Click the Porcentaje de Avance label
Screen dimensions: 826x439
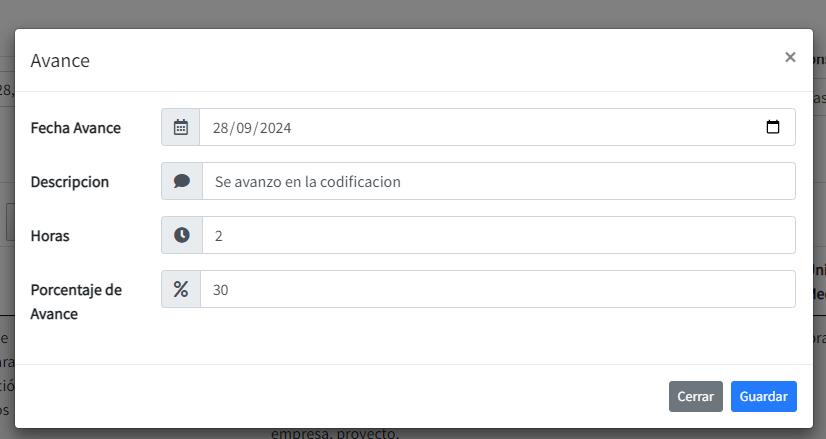click(x=76, y=301)
